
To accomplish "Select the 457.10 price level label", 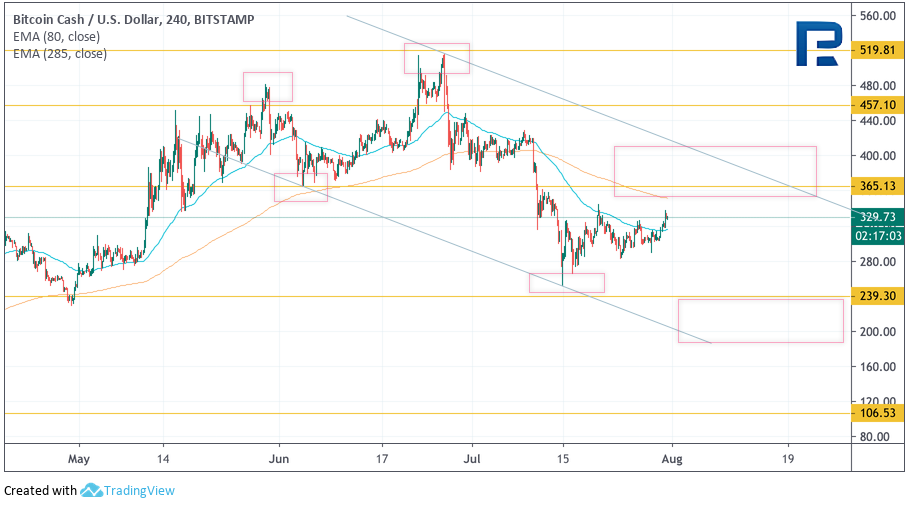I will pos(876,105).
